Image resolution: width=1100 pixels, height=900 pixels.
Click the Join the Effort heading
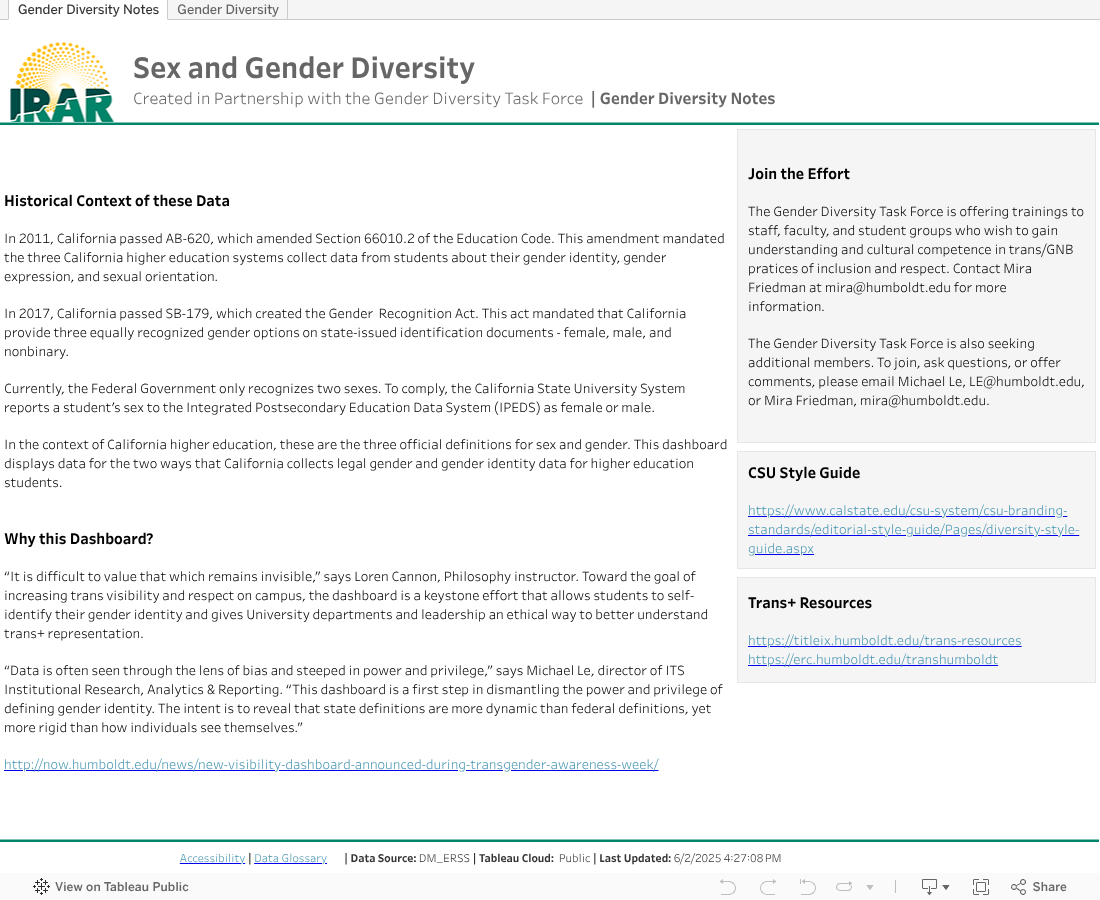(798, 174)
